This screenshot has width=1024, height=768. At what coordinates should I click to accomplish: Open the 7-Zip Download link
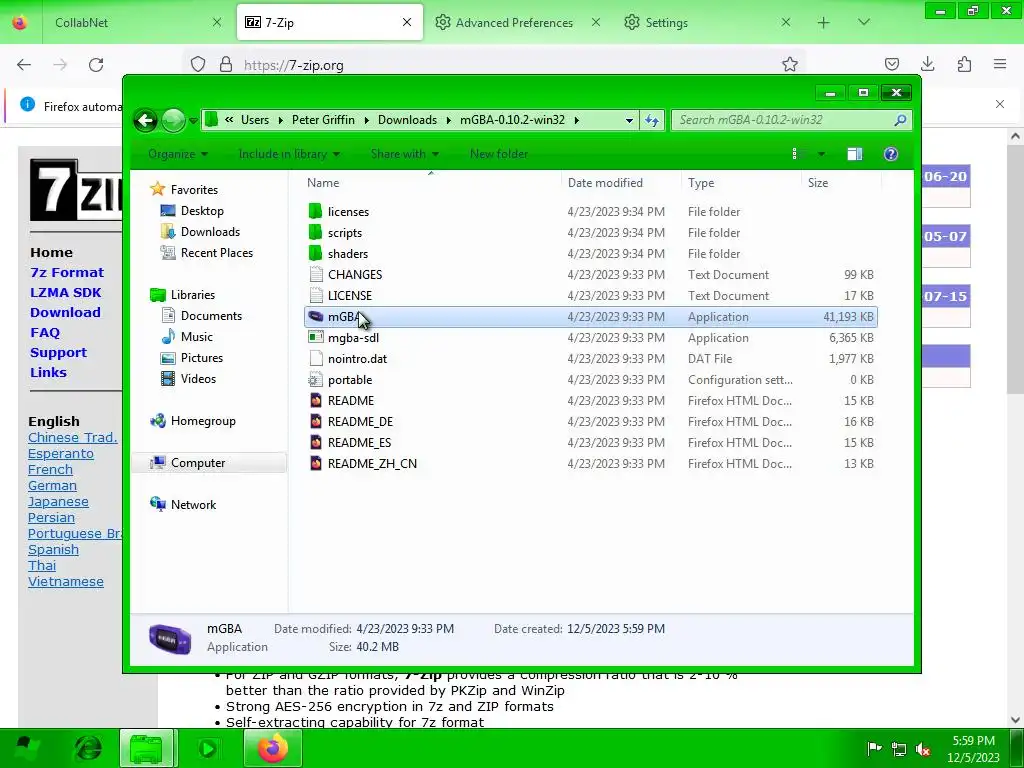pos(65,312)
